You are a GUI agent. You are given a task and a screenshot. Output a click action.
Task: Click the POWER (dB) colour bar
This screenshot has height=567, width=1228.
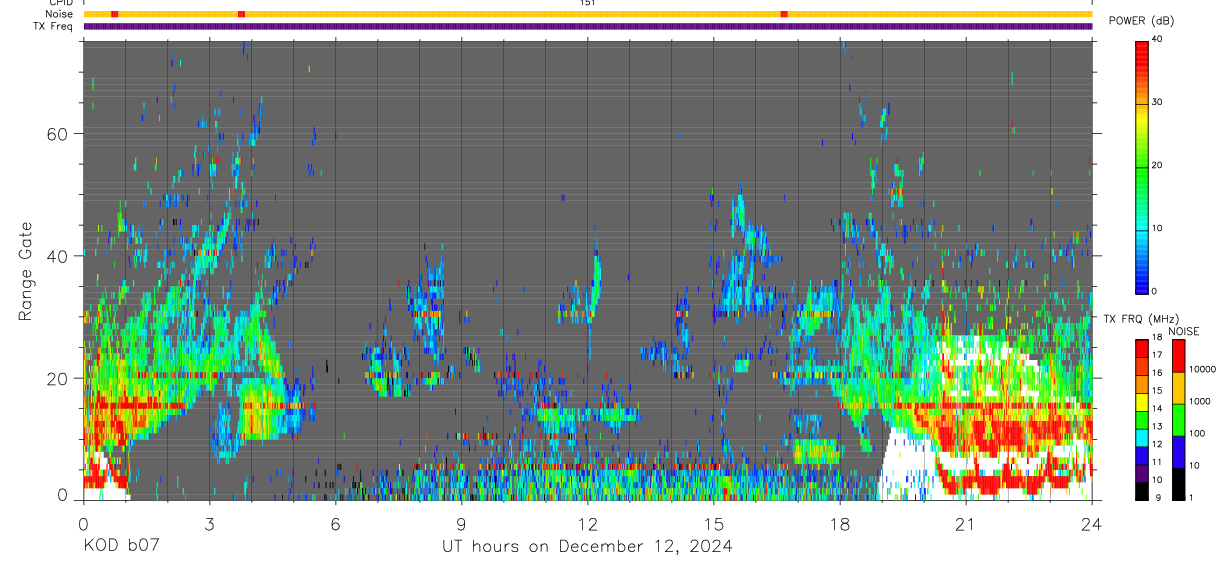1142,166
